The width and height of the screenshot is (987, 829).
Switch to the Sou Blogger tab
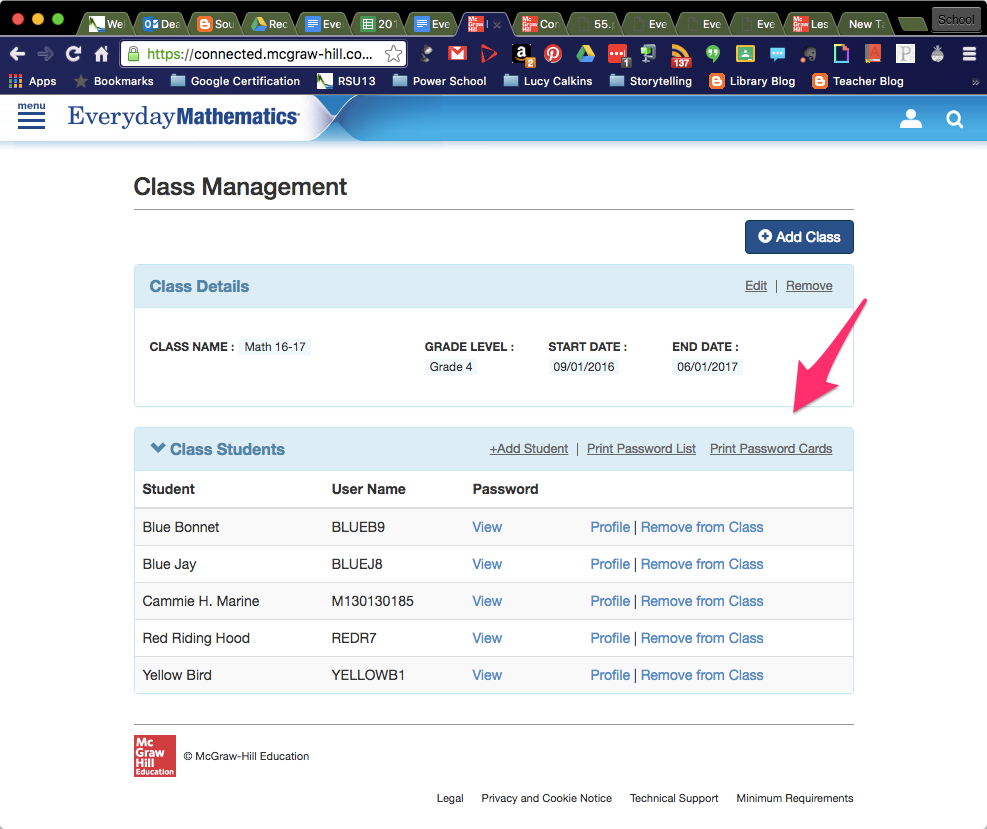coord(215,24)
